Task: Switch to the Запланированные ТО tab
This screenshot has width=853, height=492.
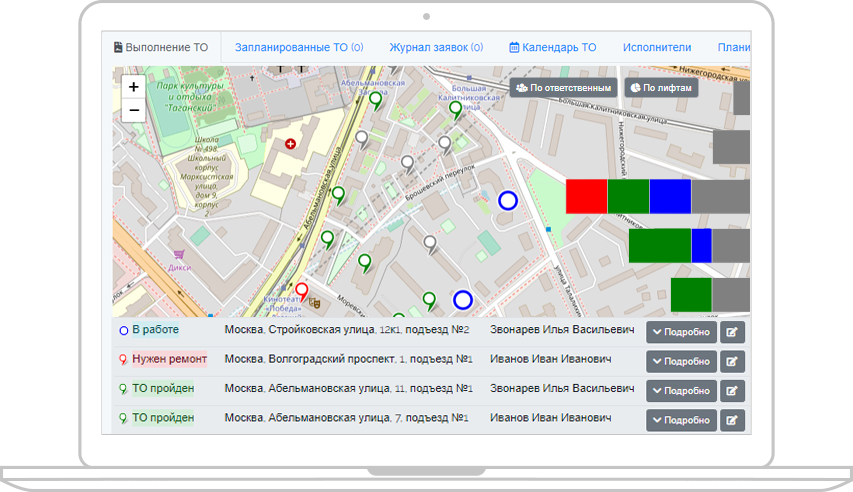Action: 298,47
